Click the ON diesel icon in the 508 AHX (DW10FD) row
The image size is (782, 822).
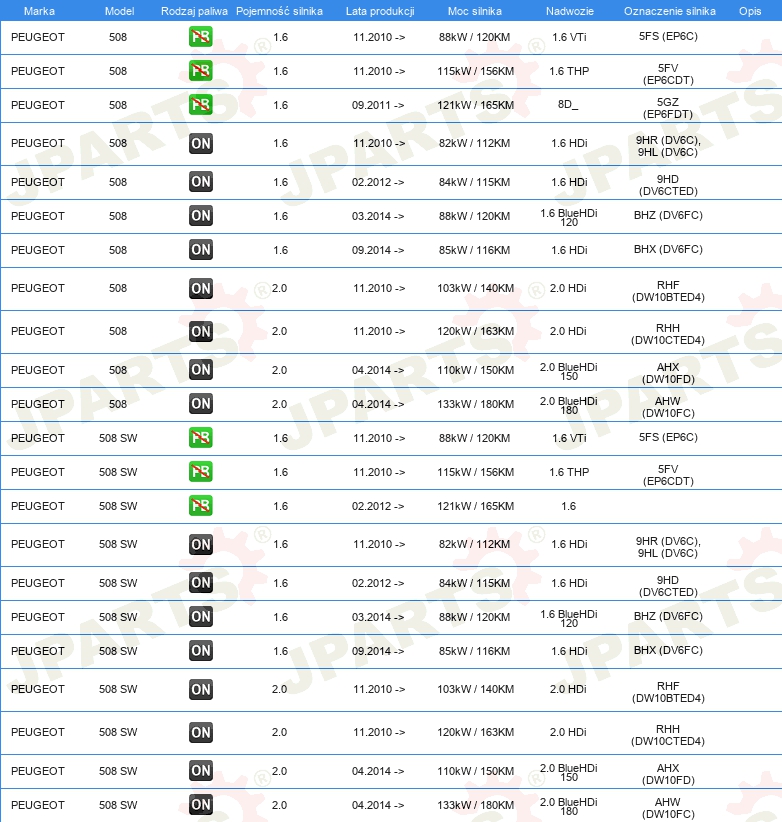201,370
